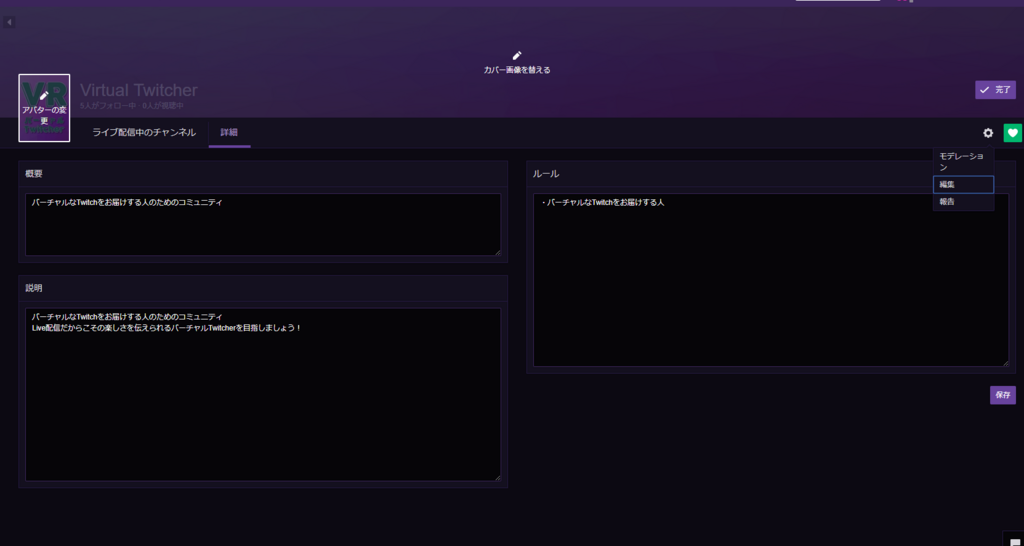The height and width of the screenshot is (546, 1024).
Task: Collapse sidebar with the left arrow
Action: coord(9,22)
